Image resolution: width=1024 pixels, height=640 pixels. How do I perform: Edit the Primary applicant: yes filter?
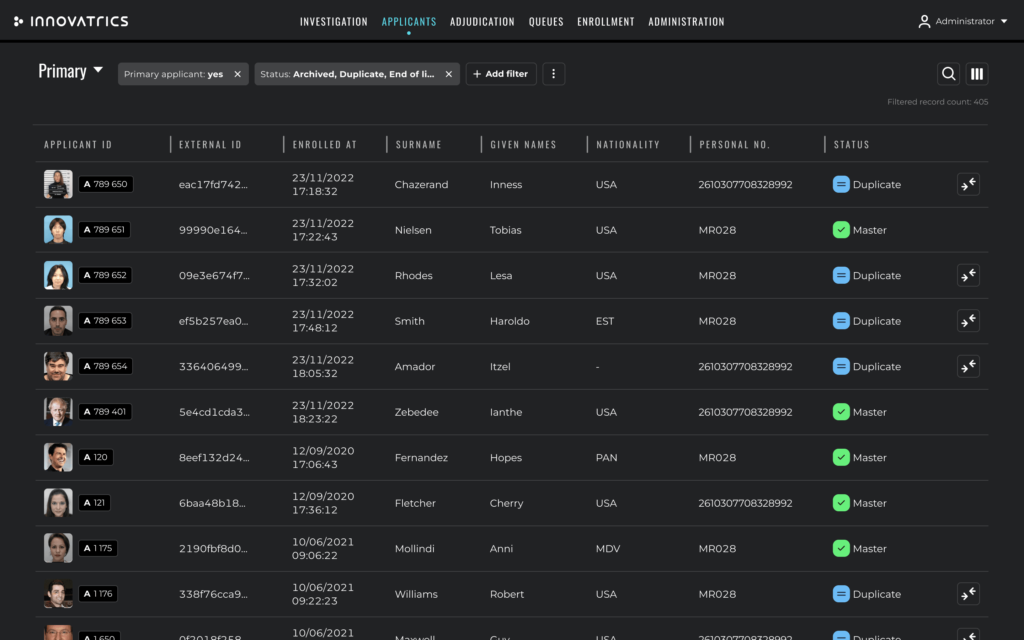174,74
